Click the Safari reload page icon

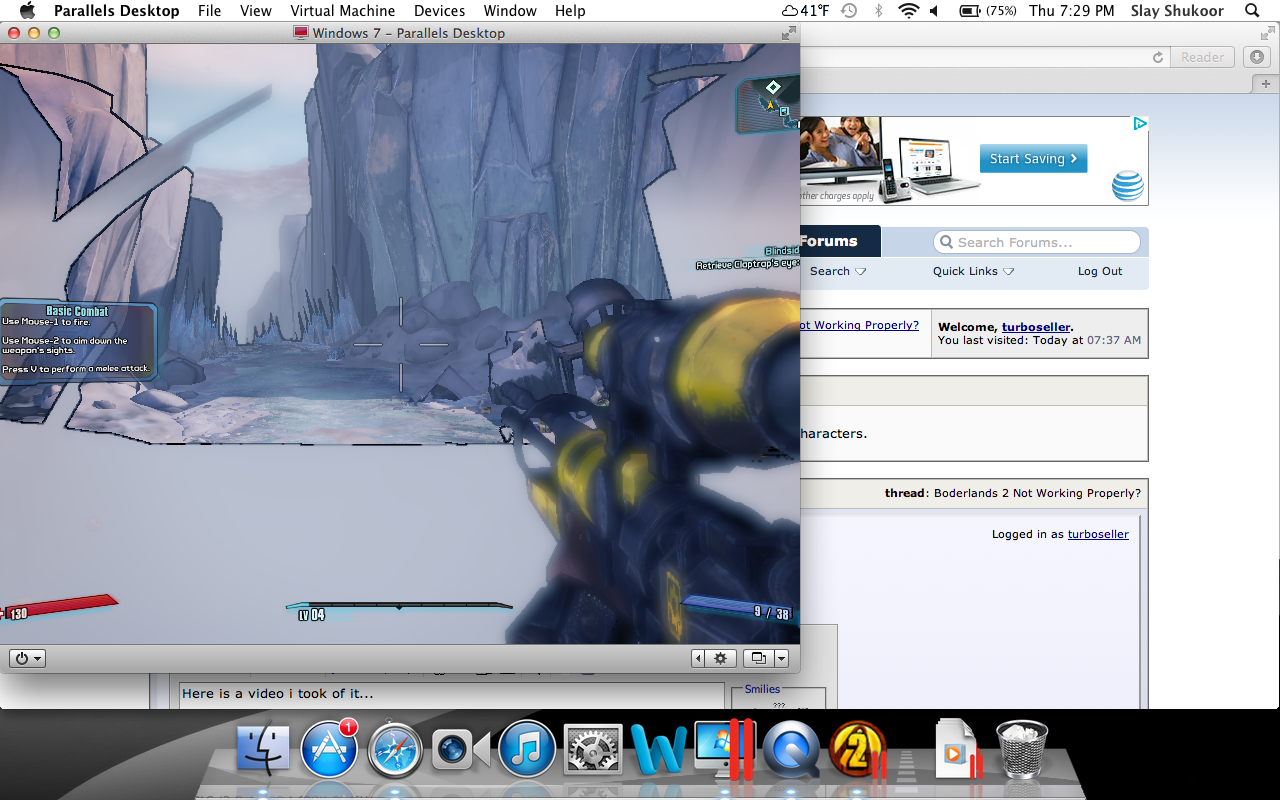1158,57
